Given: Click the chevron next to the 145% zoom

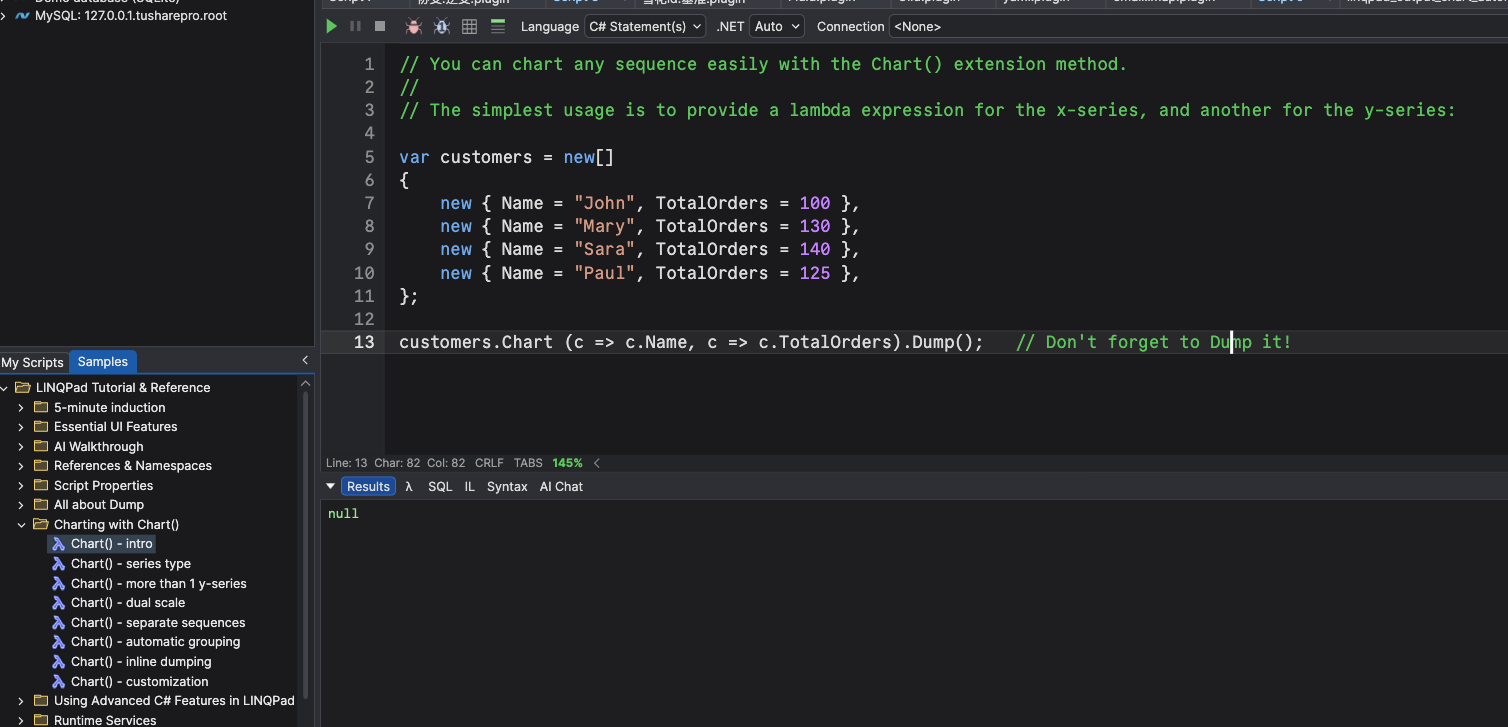Looking at the screenshot, I should [597, 463].
